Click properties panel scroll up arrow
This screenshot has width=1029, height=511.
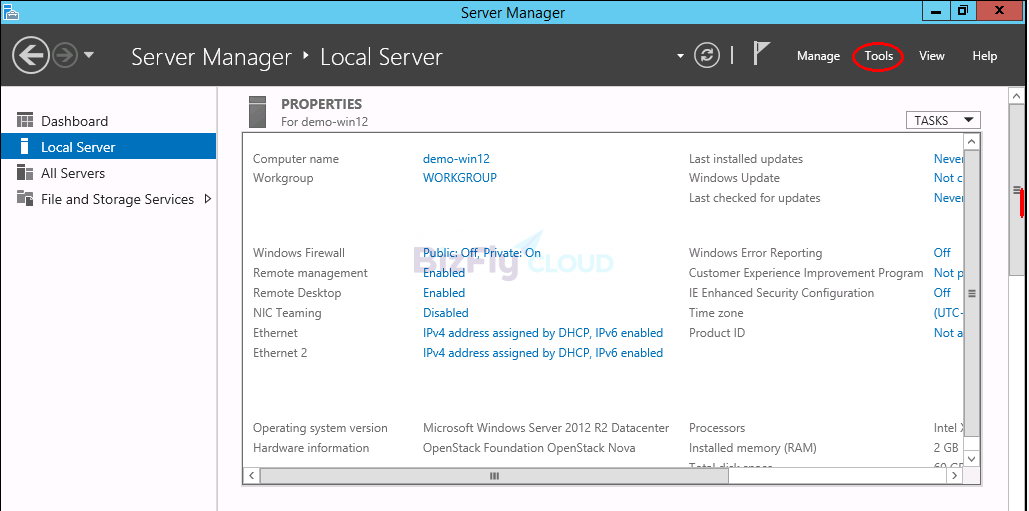(972, 142)
